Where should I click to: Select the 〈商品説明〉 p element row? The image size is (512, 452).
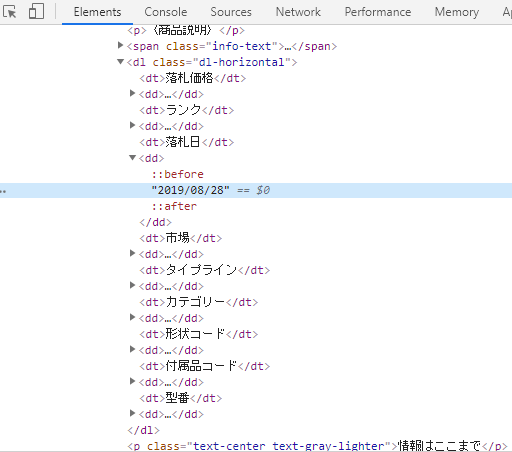click(x=186, y=30)
